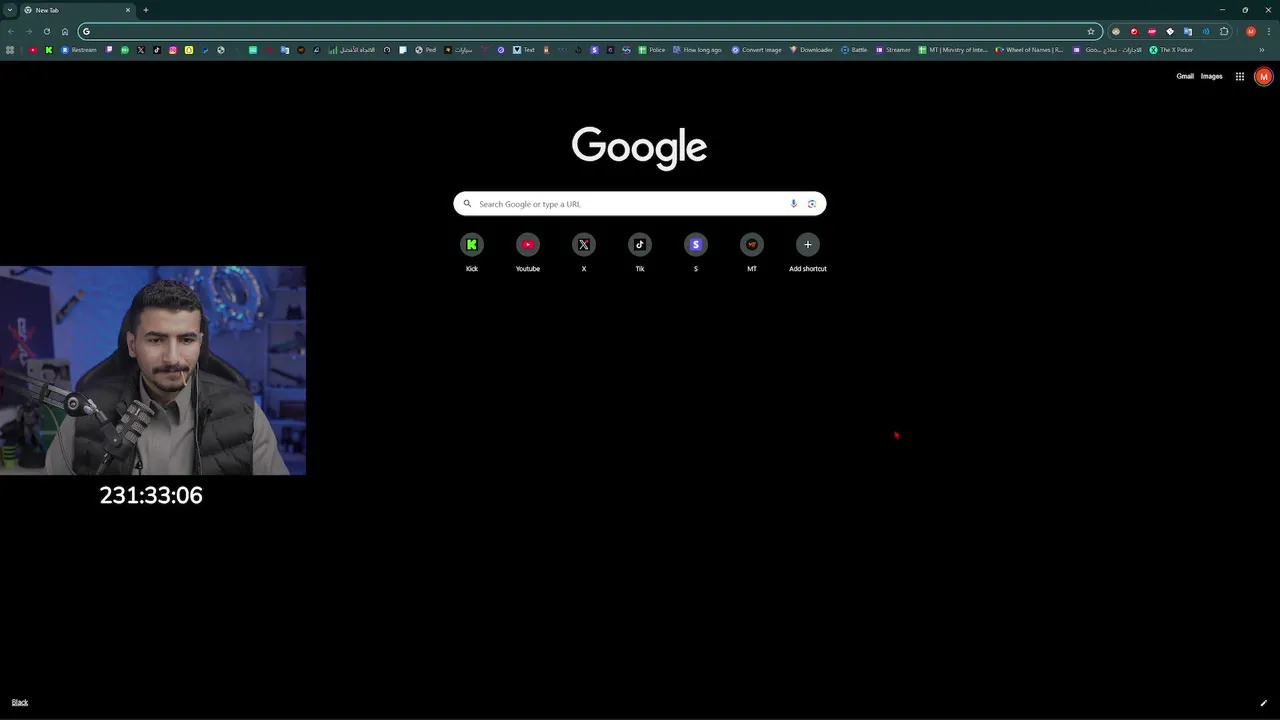This screenshot has width=1280, height=720.
Task: Open the Tik shortcut tile
Action: pyautogui.click(x=640, y=252)
